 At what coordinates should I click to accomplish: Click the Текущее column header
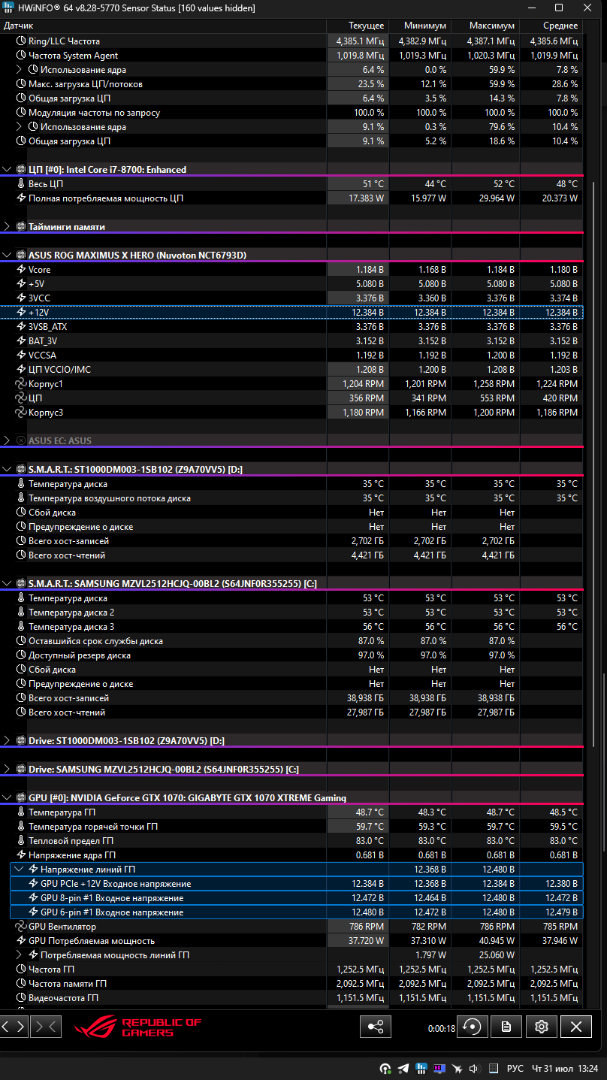click(358, 25)
